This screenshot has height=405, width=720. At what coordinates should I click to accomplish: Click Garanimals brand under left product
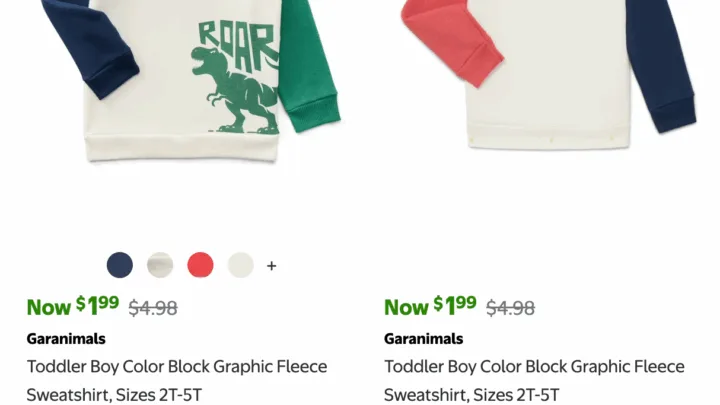pos(66,338)
